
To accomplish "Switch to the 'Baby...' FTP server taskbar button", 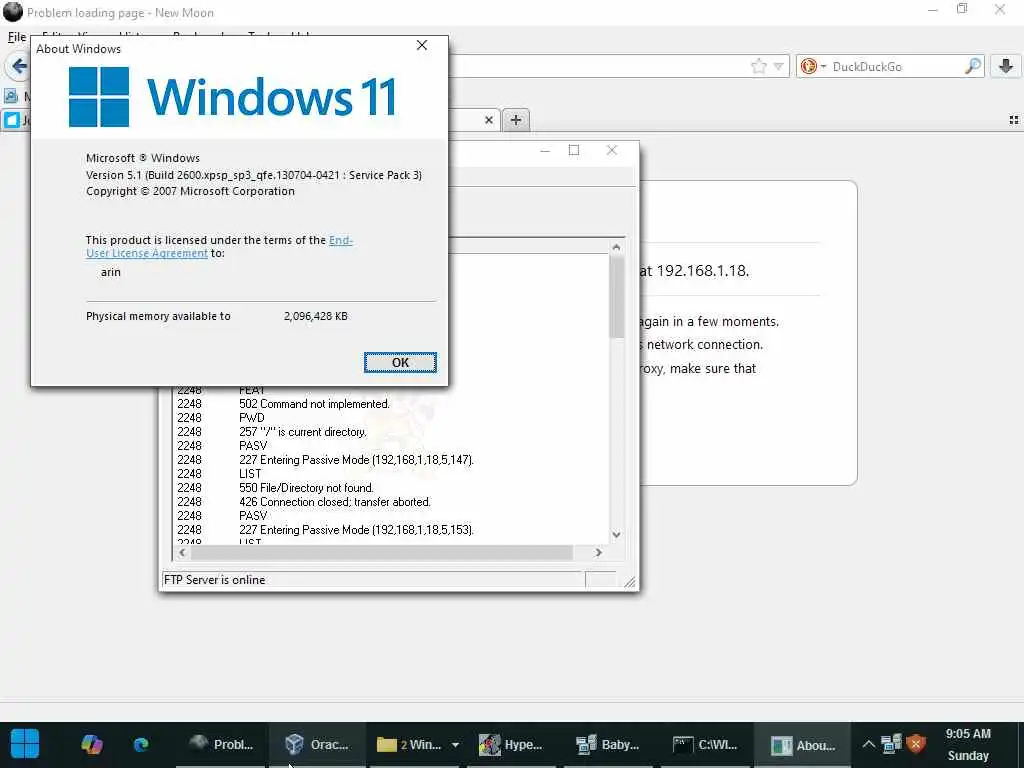I will point(608,744).
